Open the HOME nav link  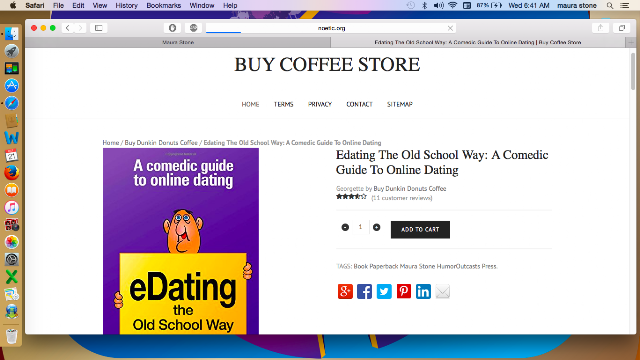click(x=250, y=104)
